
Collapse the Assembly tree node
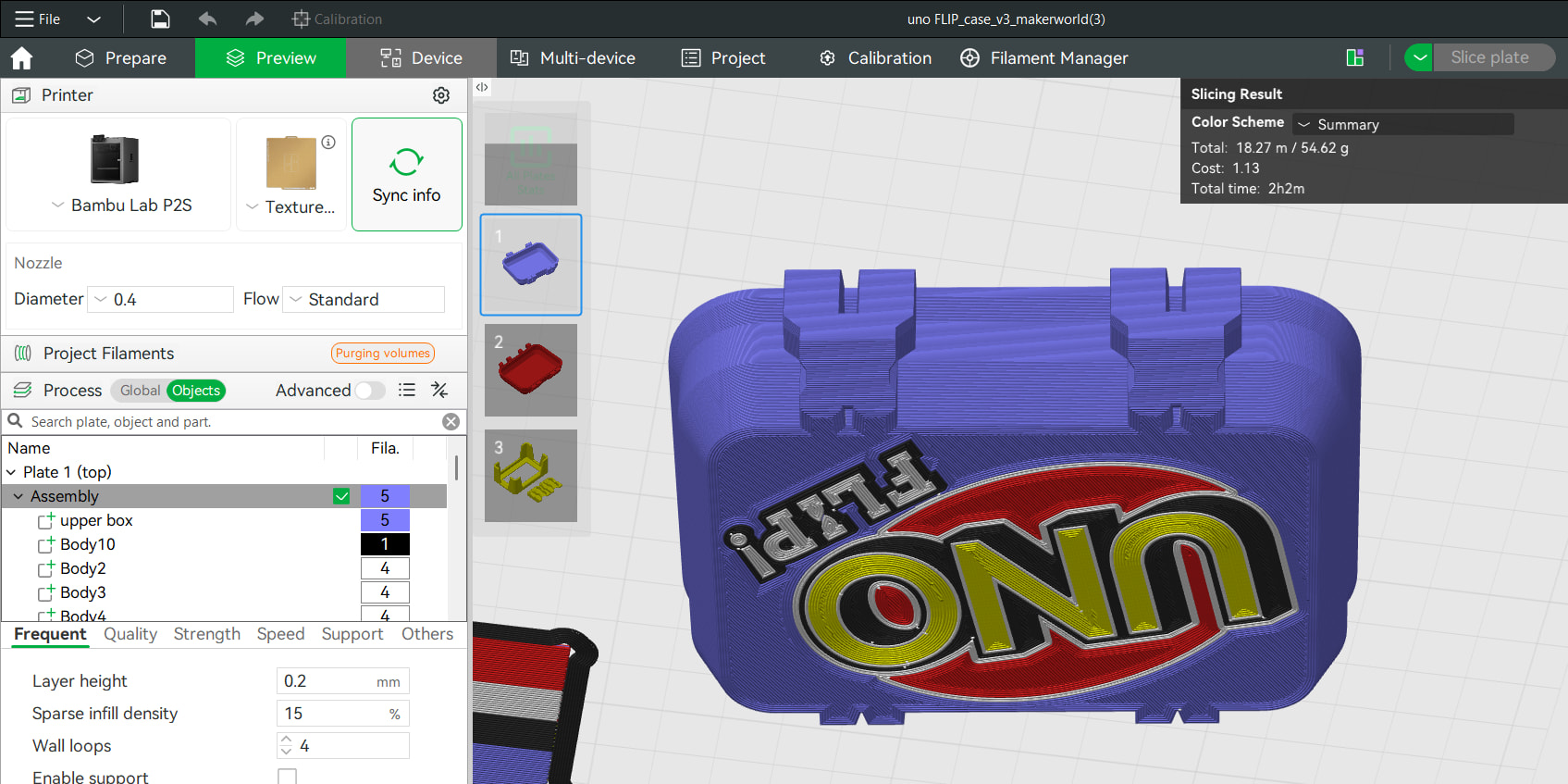click(19, 497)
